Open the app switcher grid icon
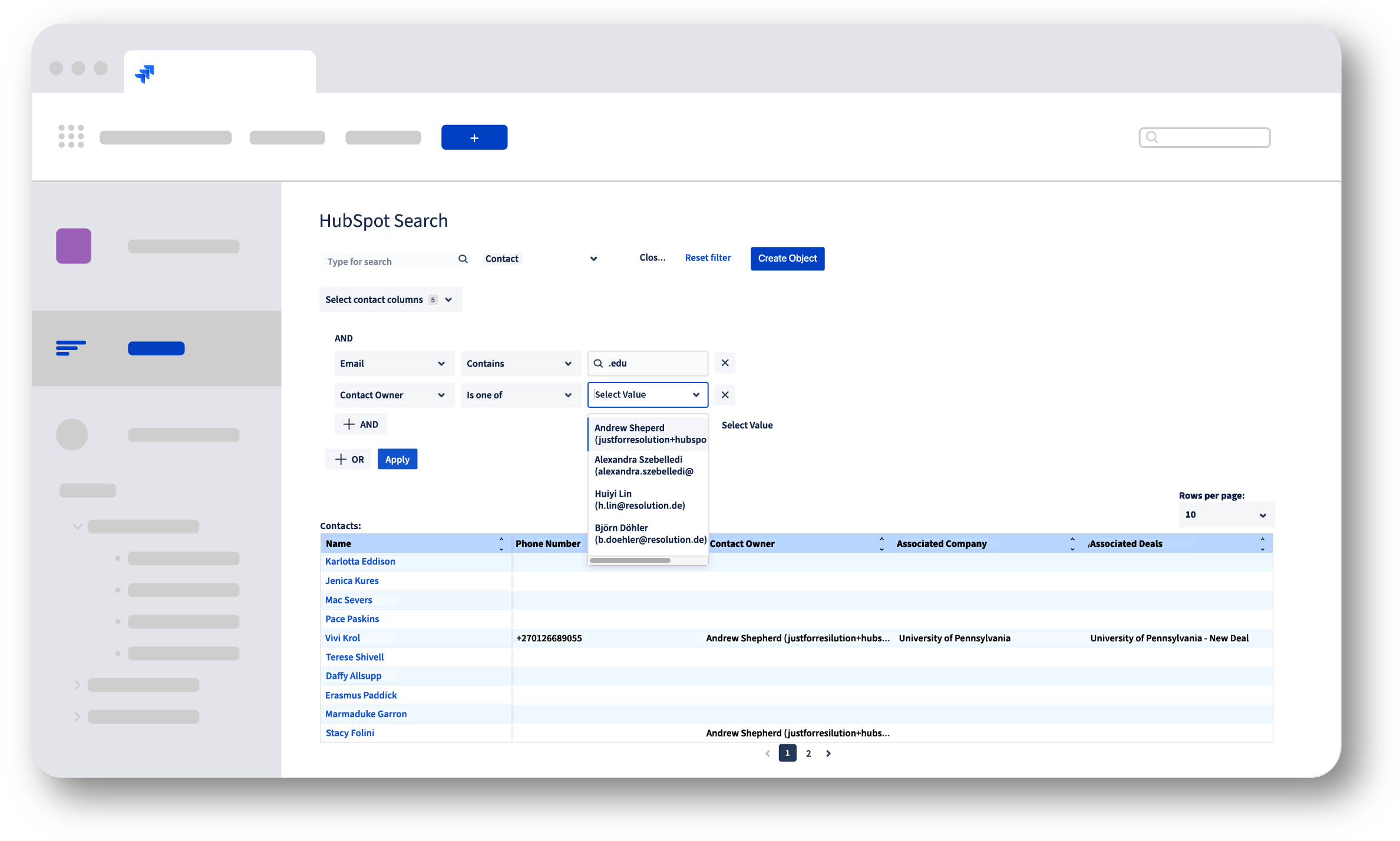The width and height of the screenshot is (1400, 841). click(x=70, y=137)
